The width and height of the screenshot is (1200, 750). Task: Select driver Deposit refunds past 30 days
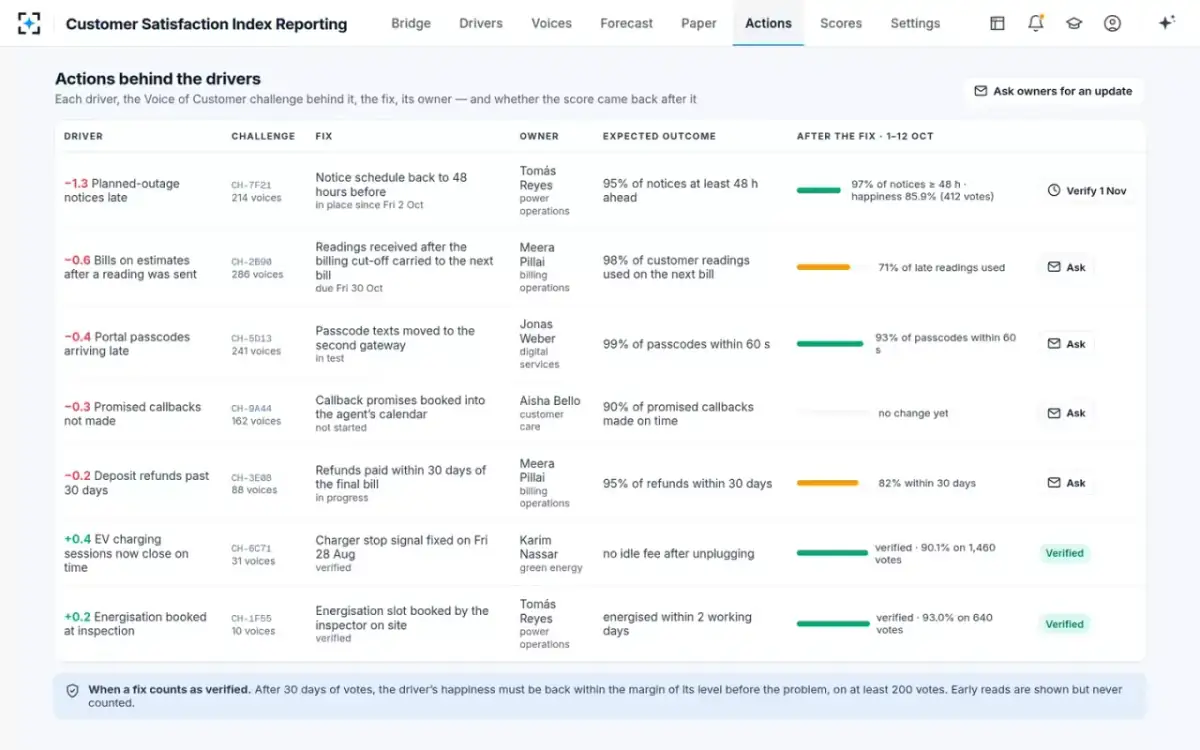[137, 483]
